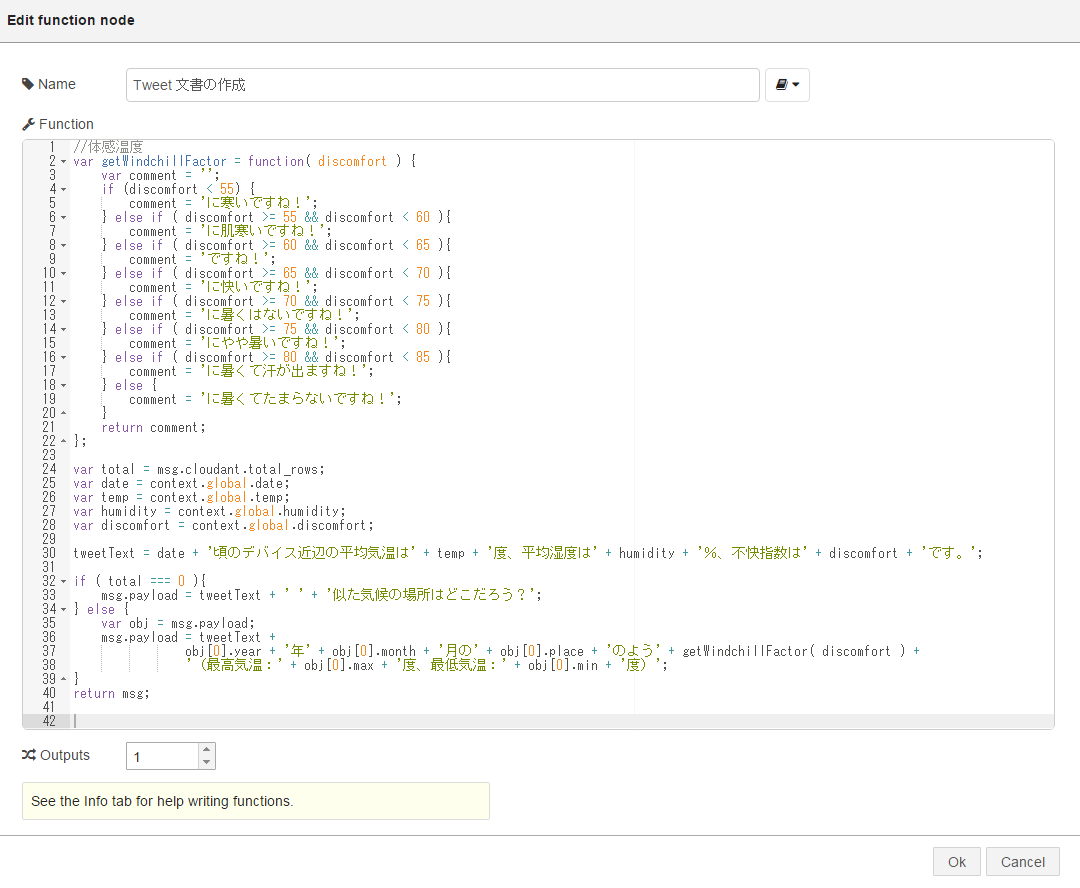Click 'var obj = msg.payload;' on line 35

point(178,623)
